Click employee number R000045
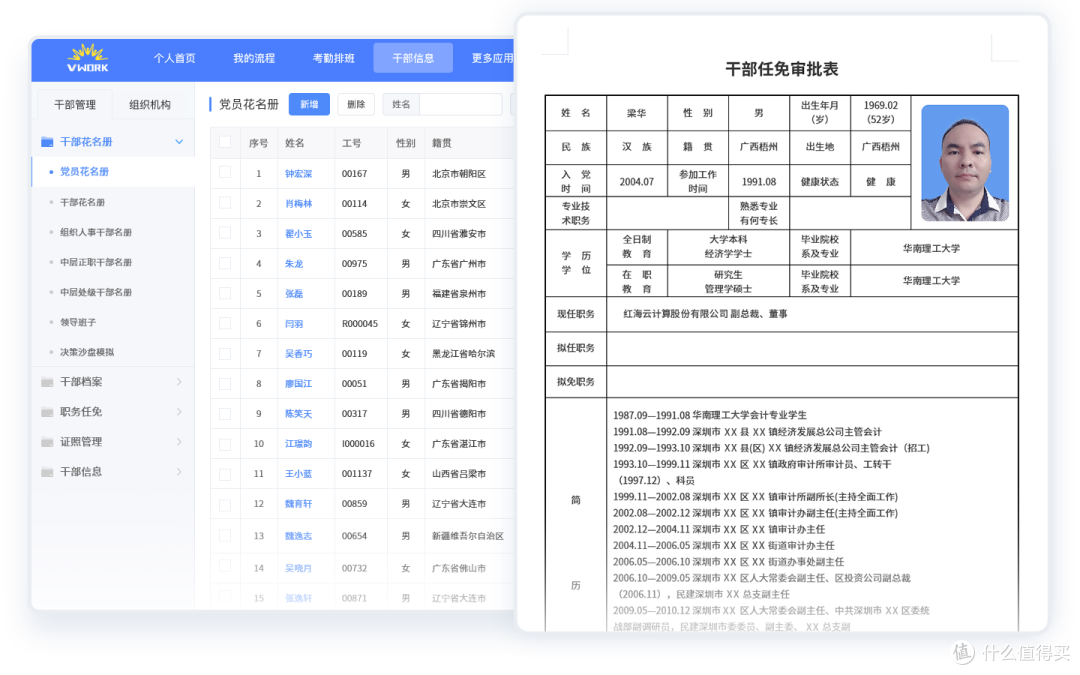Screen dimensions: 1080x675 (x=360, y=324)
